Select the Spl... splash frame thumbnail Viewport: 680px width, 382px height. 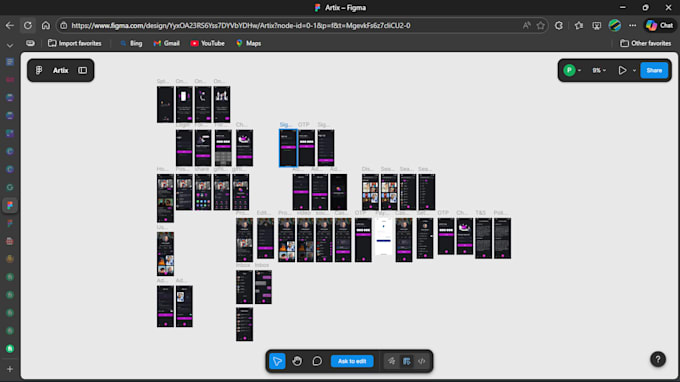(x=165, y=104)
